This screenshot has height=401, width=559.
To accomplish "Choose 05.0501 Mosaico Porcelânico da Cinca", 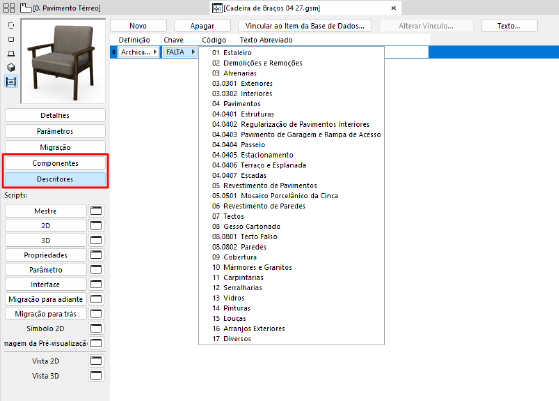I will (291, 196).
